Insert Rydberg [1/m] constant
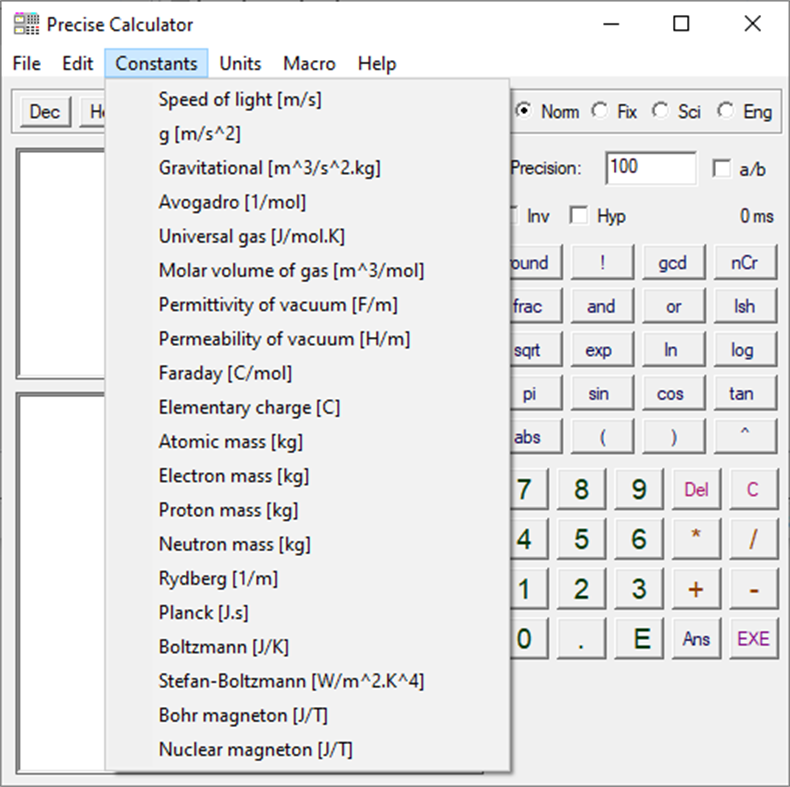Screen dimensions: 790x787 point(307,579)
